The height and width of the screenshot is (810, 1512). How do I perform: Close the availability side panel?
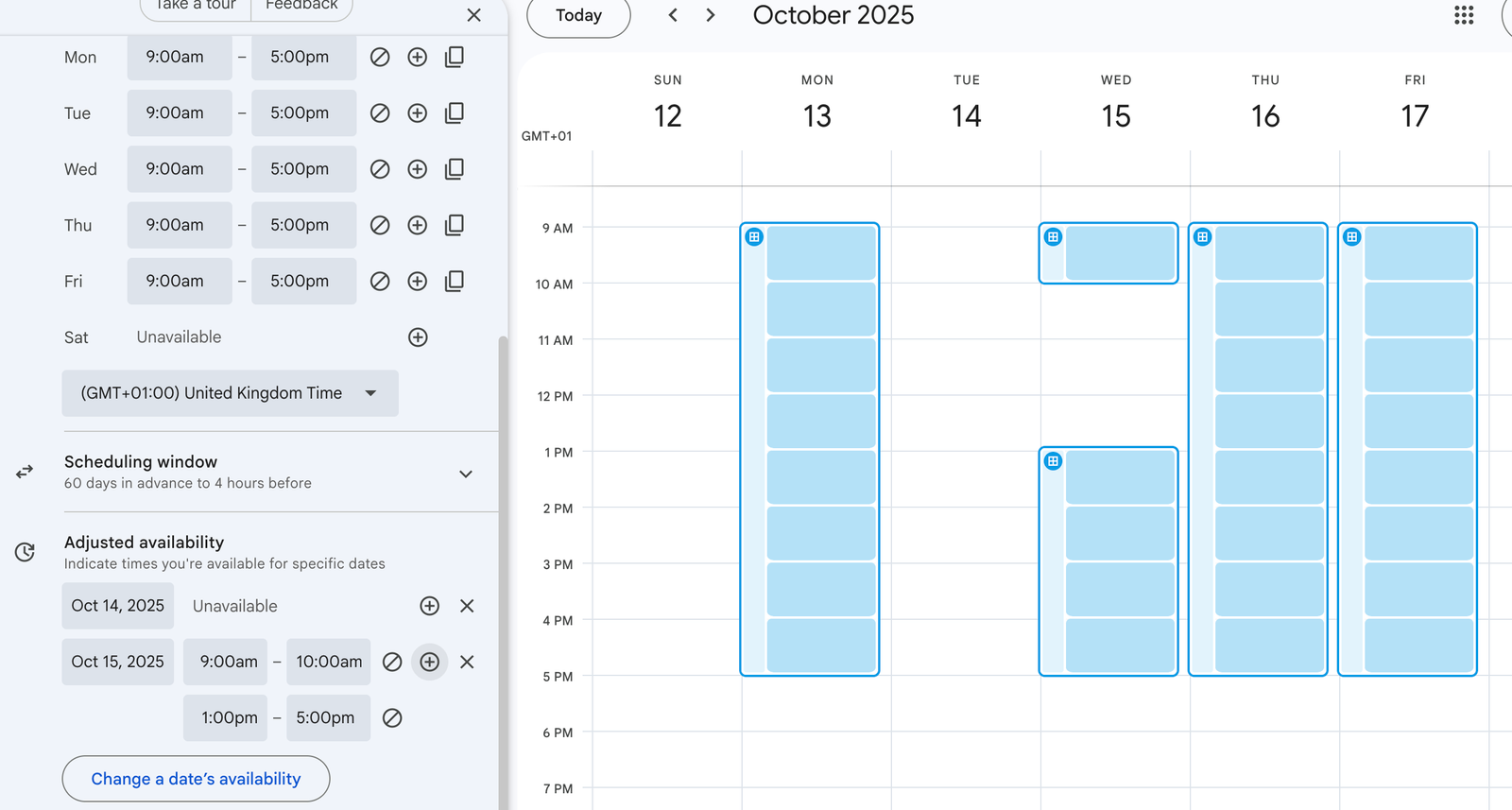474,15
